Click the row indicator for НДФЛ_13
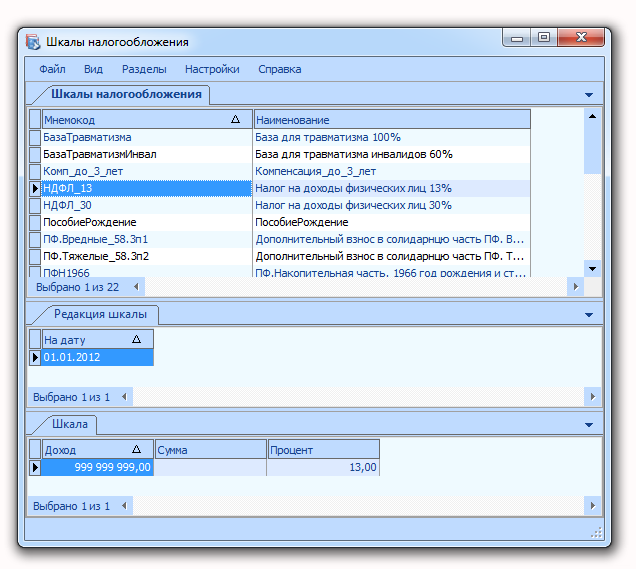 (x=35, y=189)
